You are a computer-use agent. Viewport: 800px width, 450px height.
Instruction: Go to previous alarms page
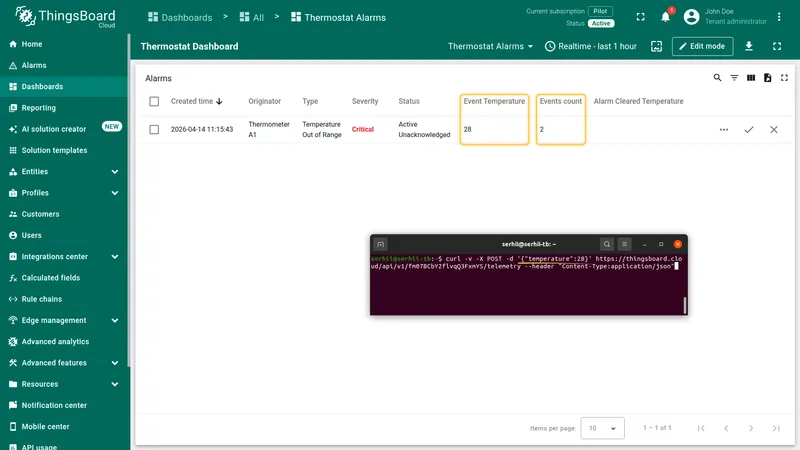pyautogui.click(x=726, y=428)
